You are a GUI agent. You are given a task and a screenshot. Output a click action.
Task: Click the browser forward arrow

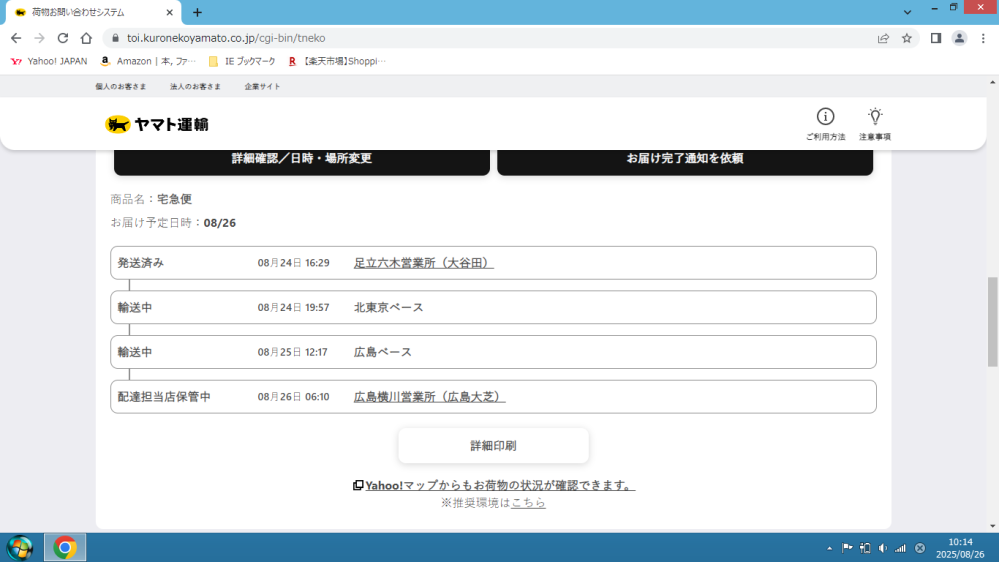coord(40,38)
